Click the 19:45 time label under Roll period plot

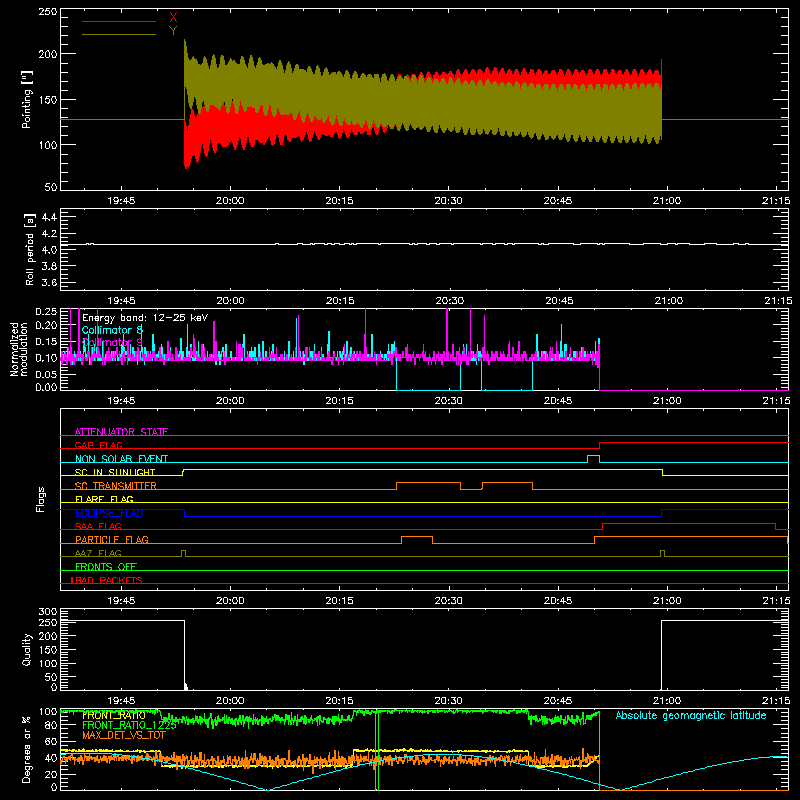[121, 301]
